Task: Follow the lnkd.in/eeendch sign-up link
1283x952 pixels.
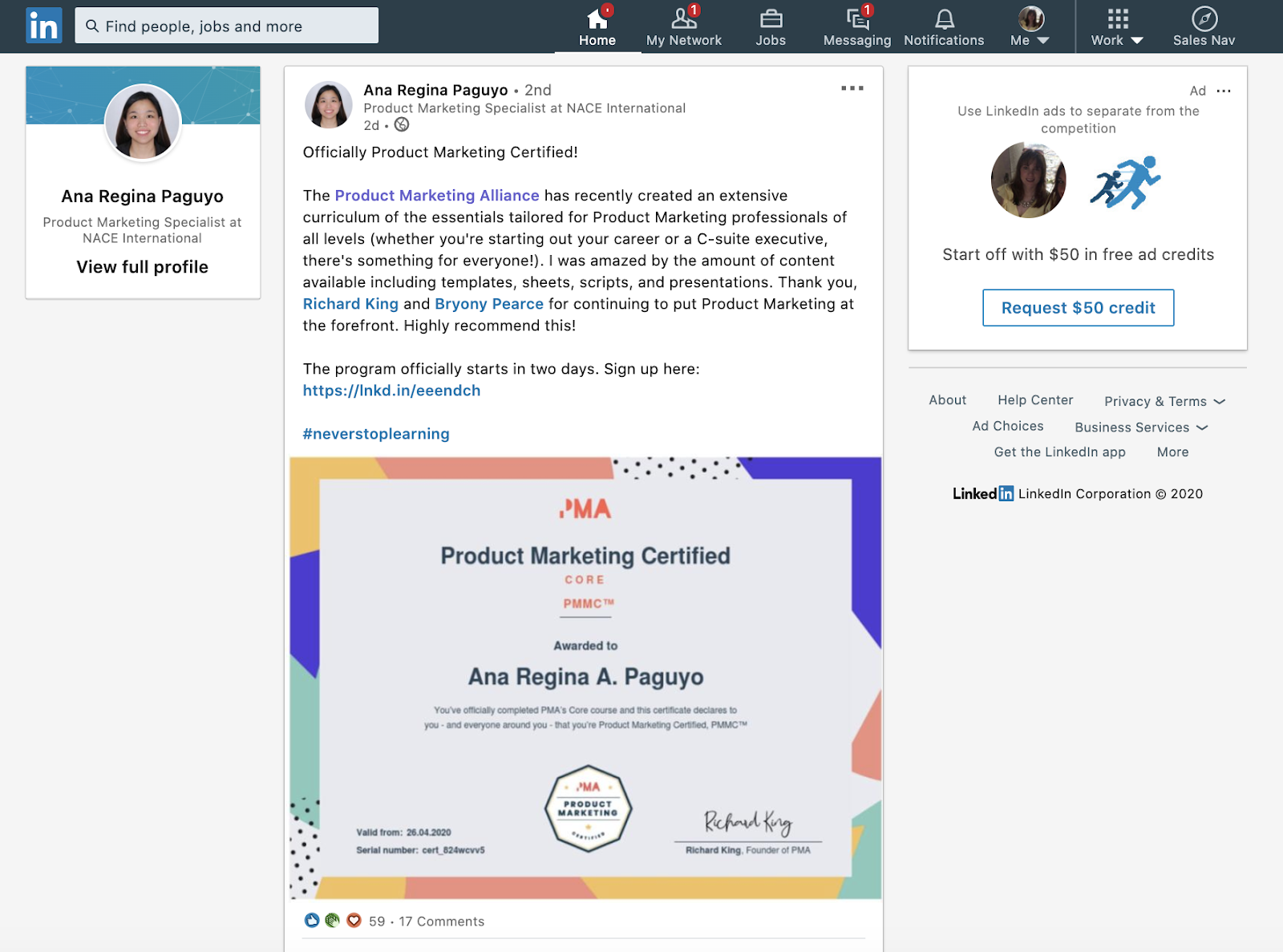Action: [391, 391]
